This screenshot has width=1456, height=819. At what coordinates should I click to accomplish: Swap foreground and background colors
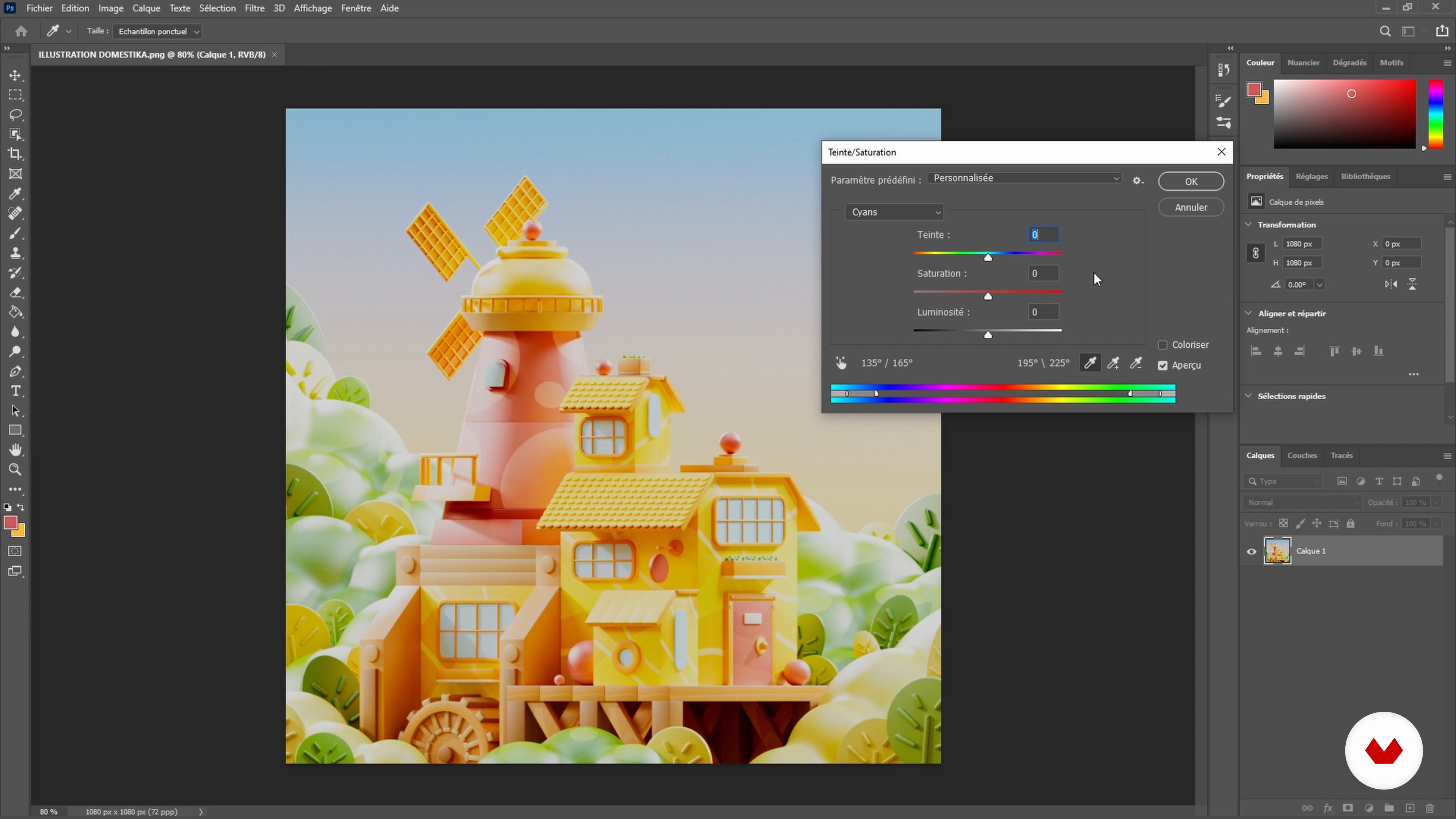pyautogui.click(x=21, y=507)
